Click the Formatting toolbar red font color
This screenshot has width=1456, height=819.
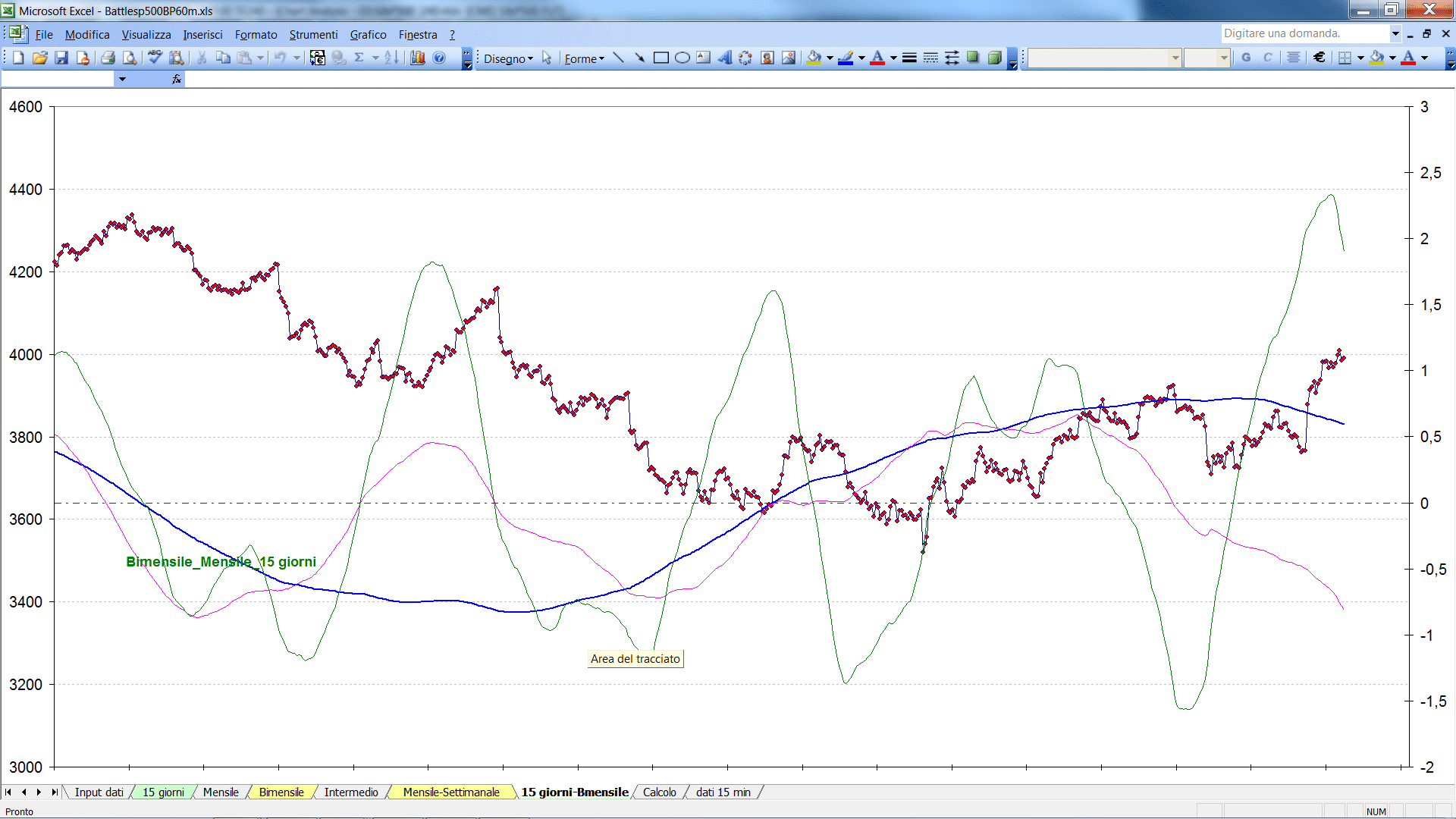1408,58
